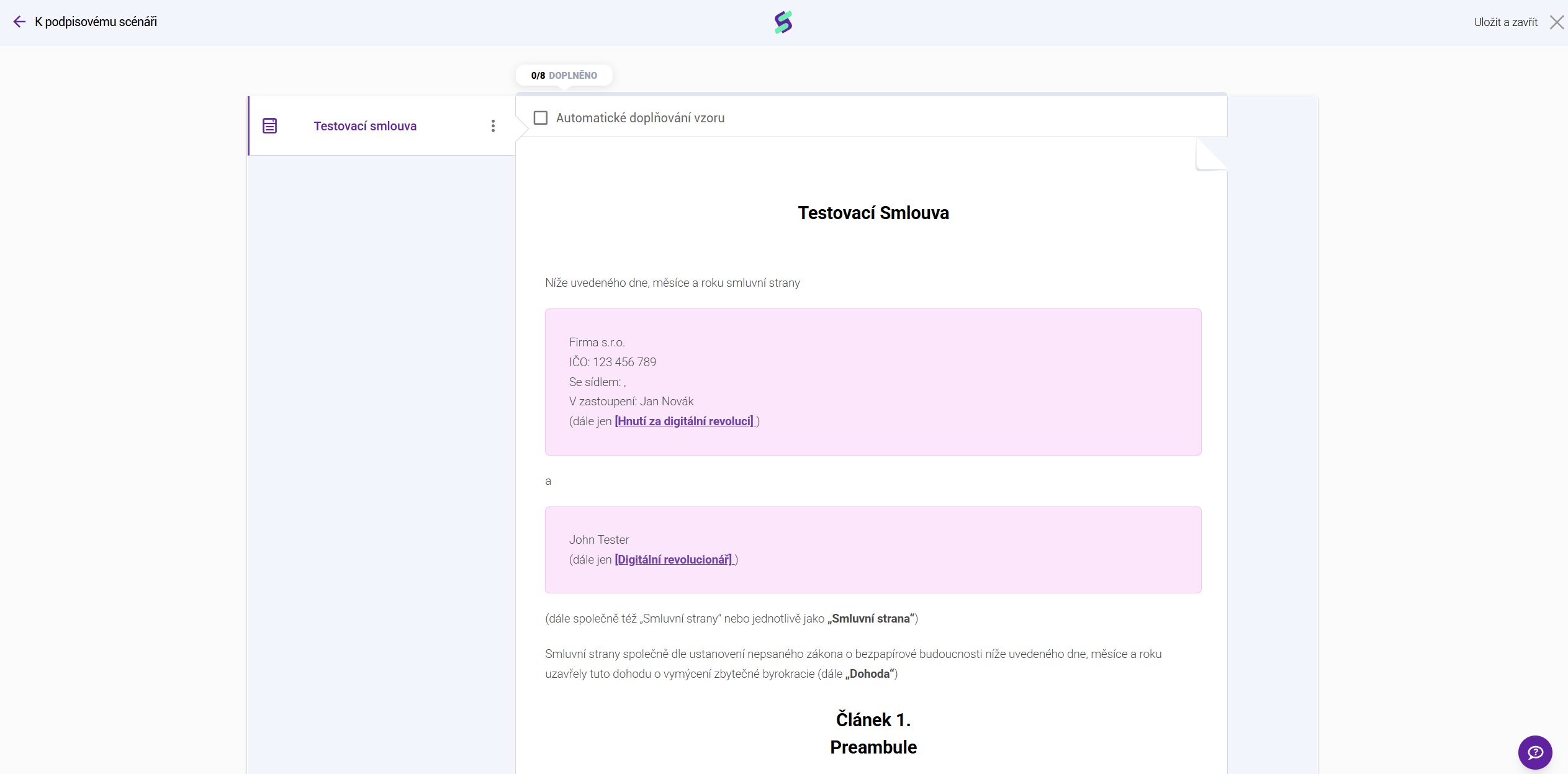This screenshot has width=1568, height=774.
Task: Select Testovací smlouva in sidebar
Action: click(365, 126)
